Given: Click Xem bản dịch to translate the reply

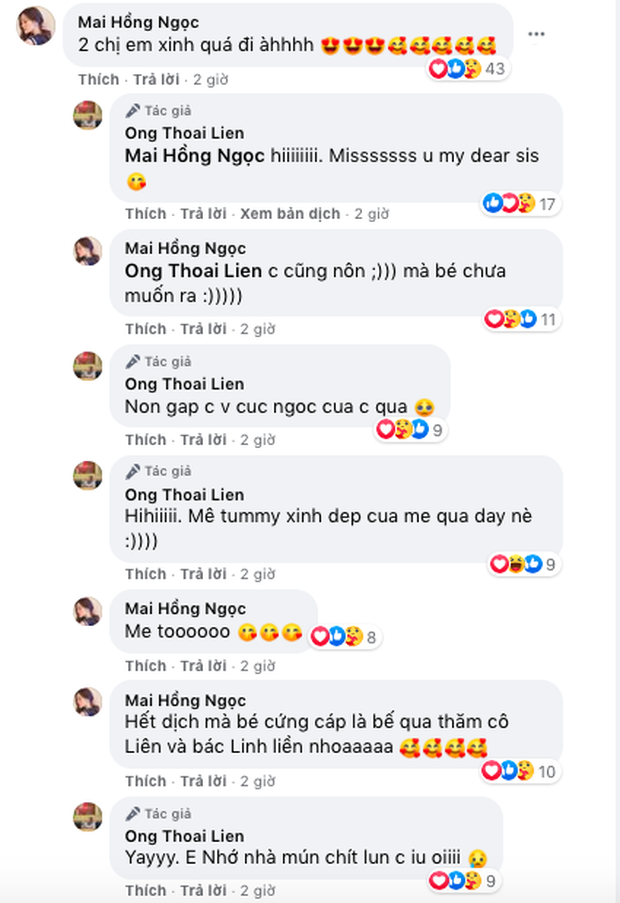Looking at the screenshot, I should coord(290,214).
